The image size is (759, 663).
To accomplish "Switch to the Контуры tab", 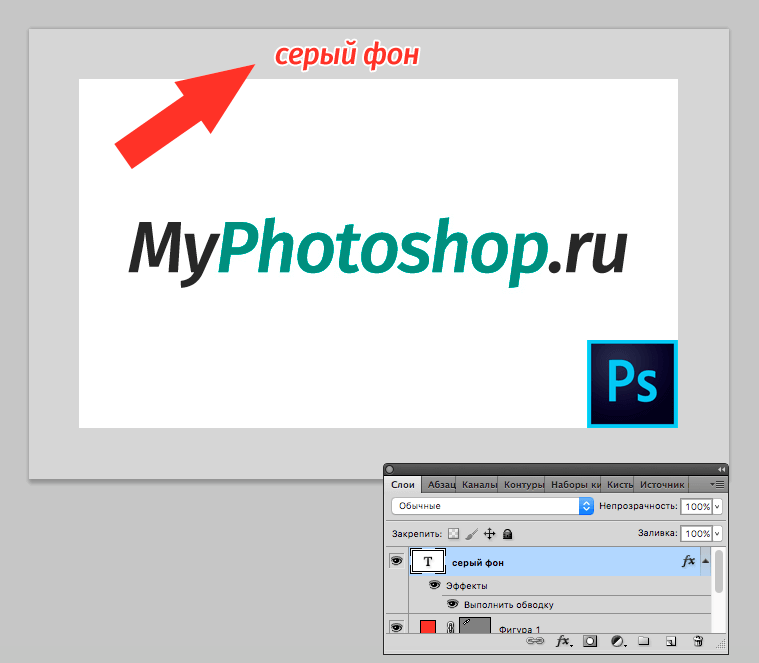I will point(523,484).
